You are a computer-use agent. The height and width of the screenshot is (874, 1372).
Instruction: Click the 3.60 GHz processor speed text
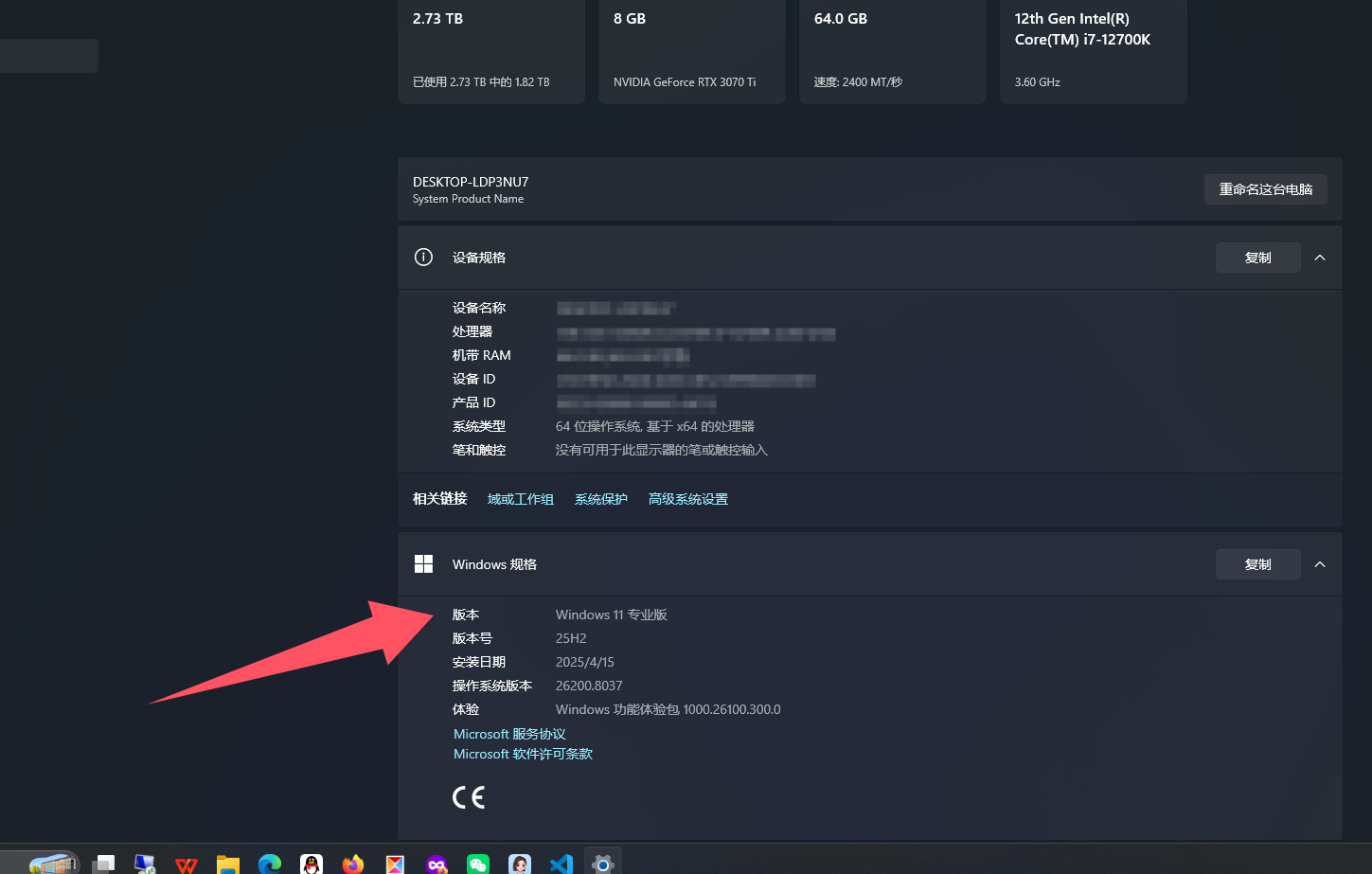pyautogui.click(x=1038, y=82)
